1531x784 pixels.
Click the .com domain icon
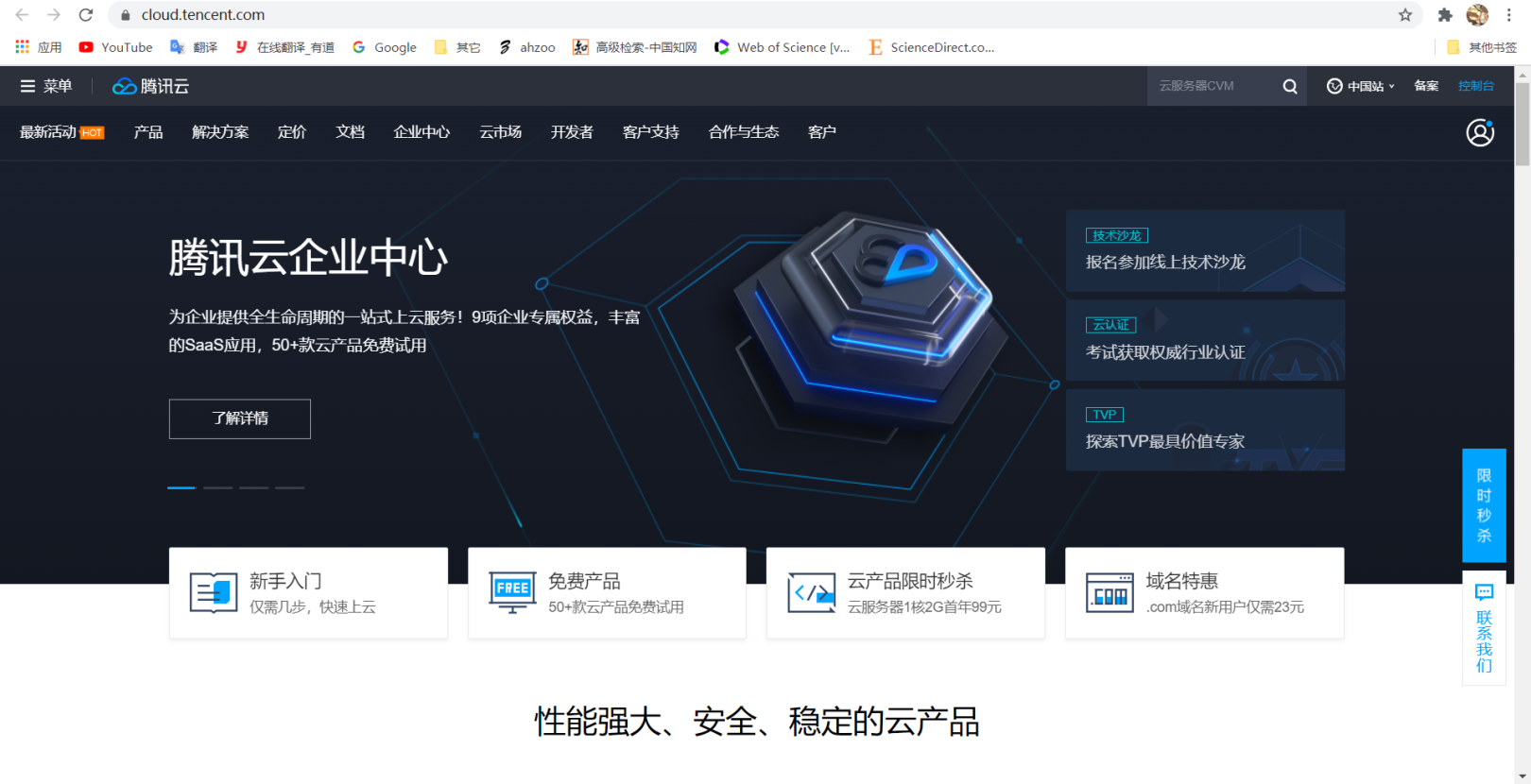click(1110, 593)
